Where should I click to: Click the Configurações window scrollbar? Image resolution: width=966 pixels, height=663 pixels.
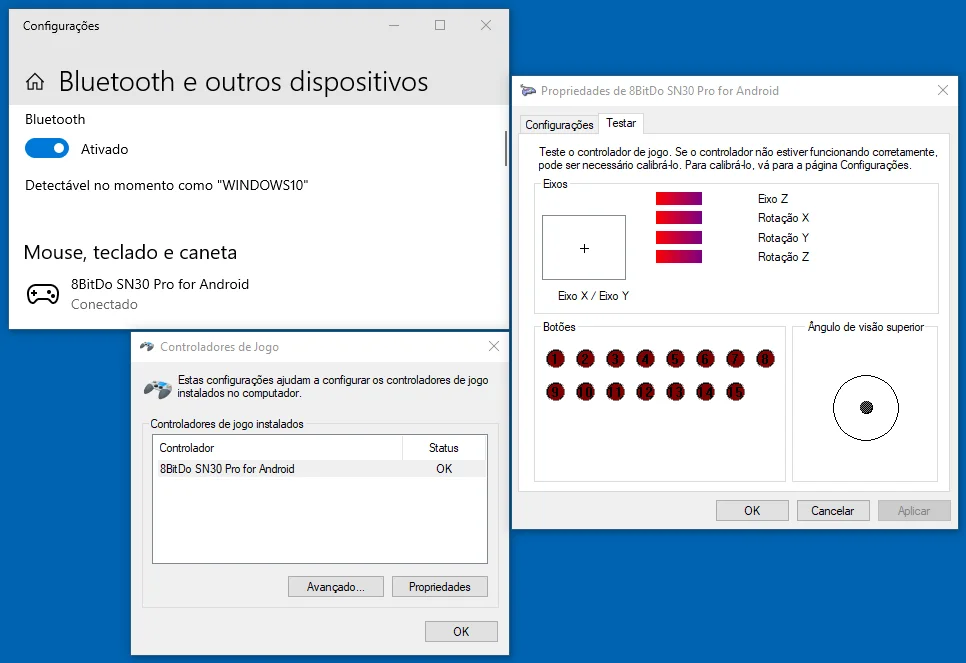coord(506,148)
